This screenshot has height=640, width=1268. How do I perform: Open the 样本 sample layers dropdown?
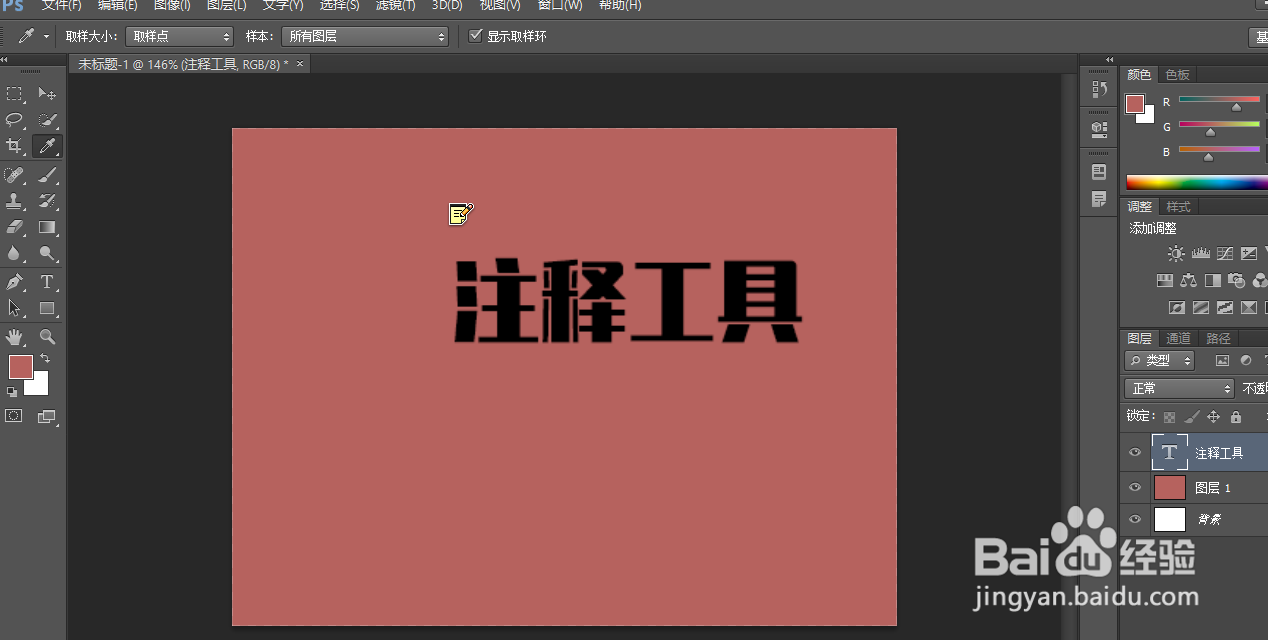[365, 36]
